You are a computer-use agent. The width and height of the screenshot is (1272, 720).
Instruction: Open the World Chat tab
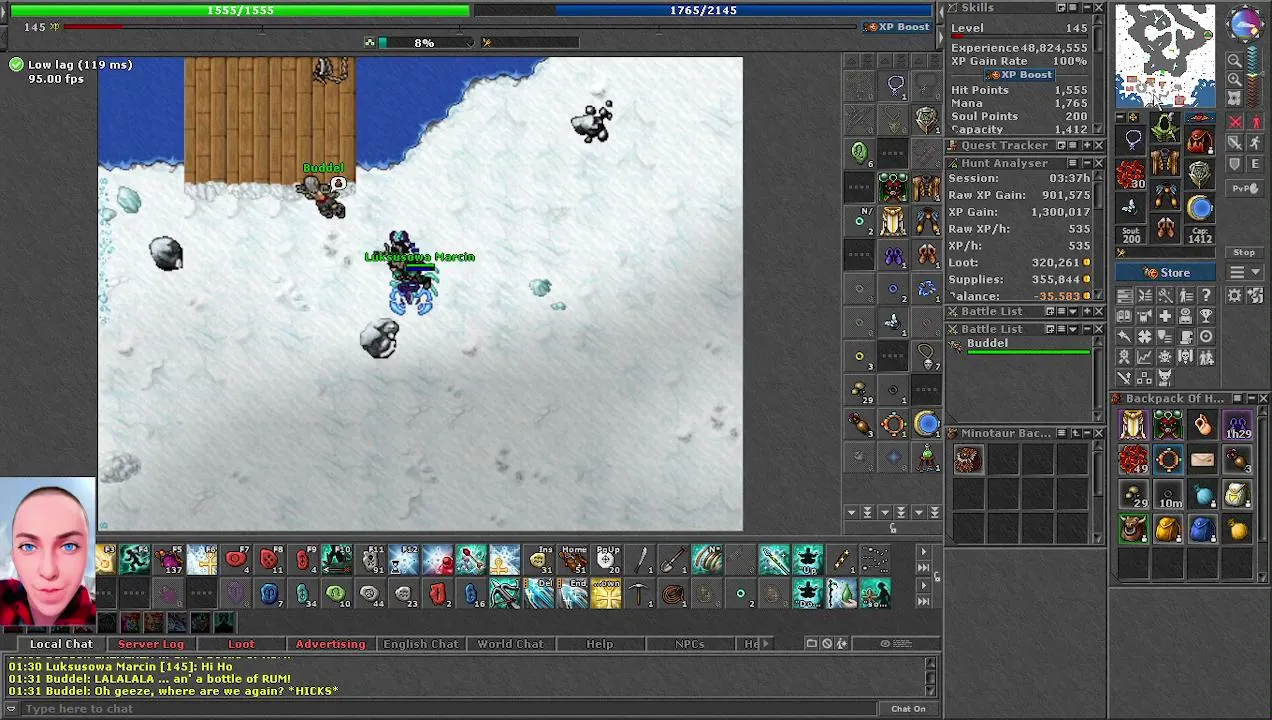(510, 644)
